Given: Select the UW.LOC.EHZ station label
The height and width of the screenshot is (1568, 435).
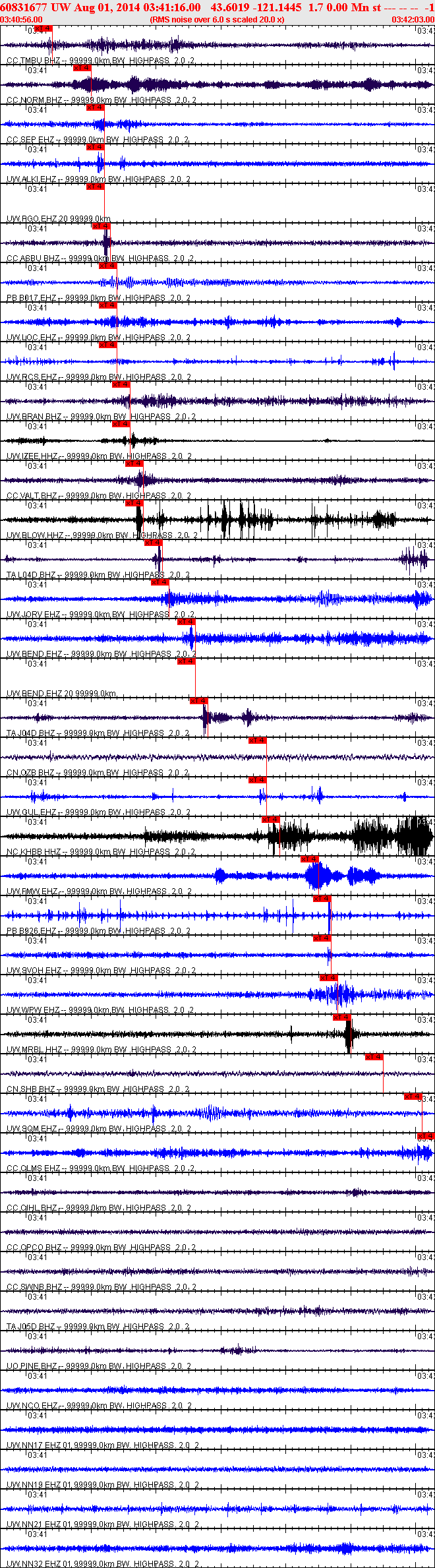Looking at the screenshot, I should 99,338.
